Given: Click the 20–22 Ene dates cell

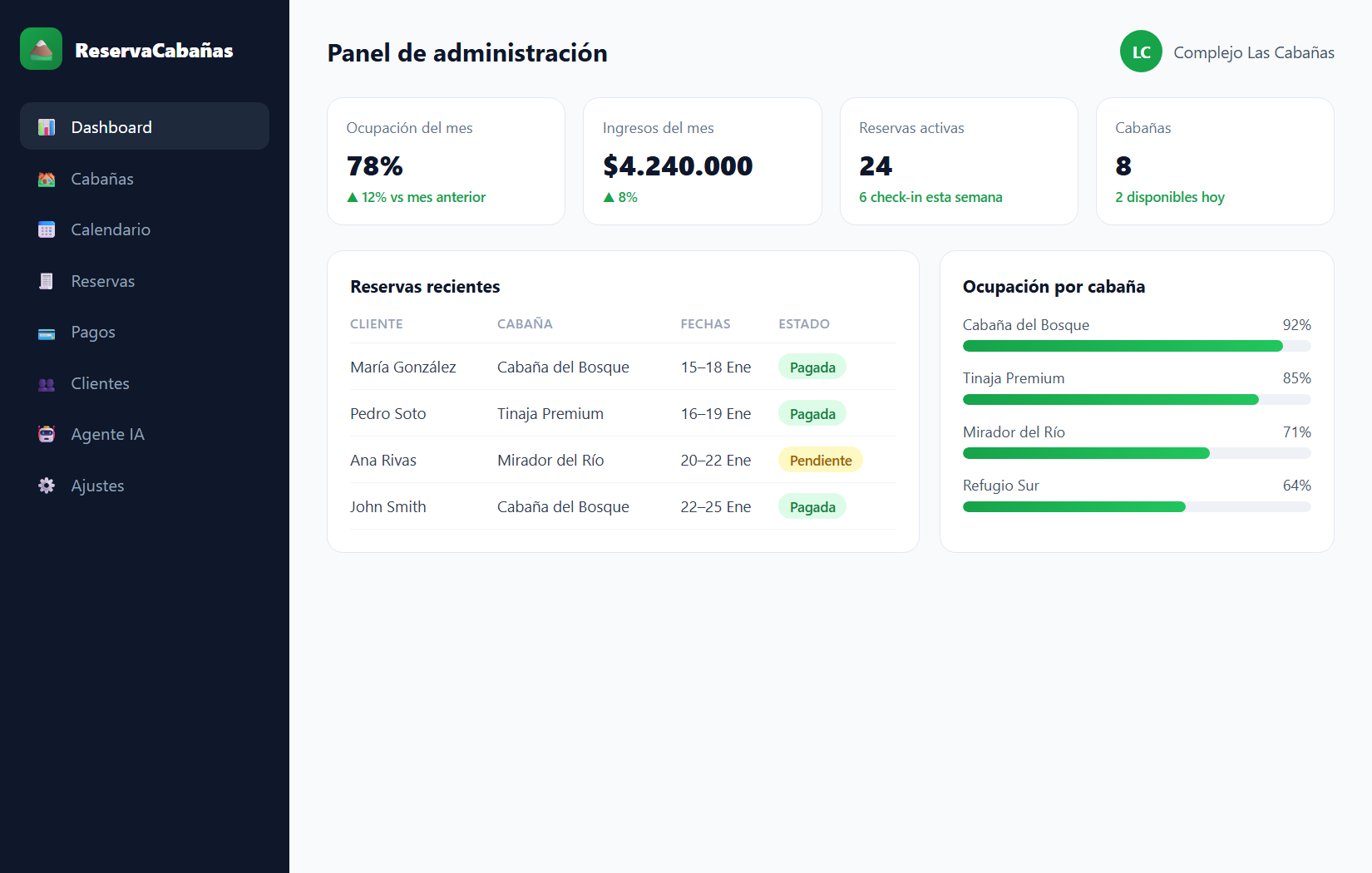Looking at the screenshot, I should 716,461.
